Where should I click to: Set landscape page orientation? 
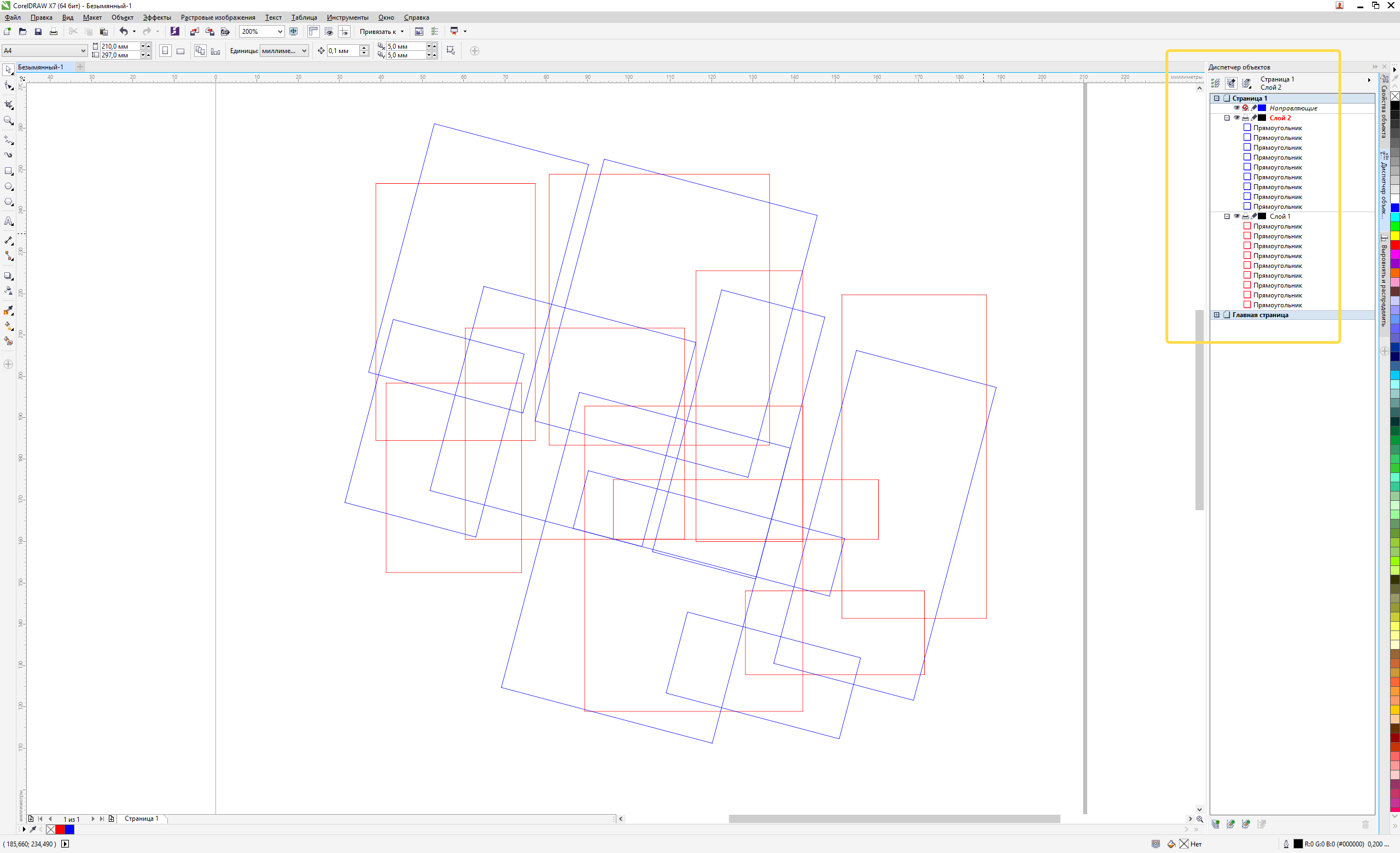pos(180,51)
